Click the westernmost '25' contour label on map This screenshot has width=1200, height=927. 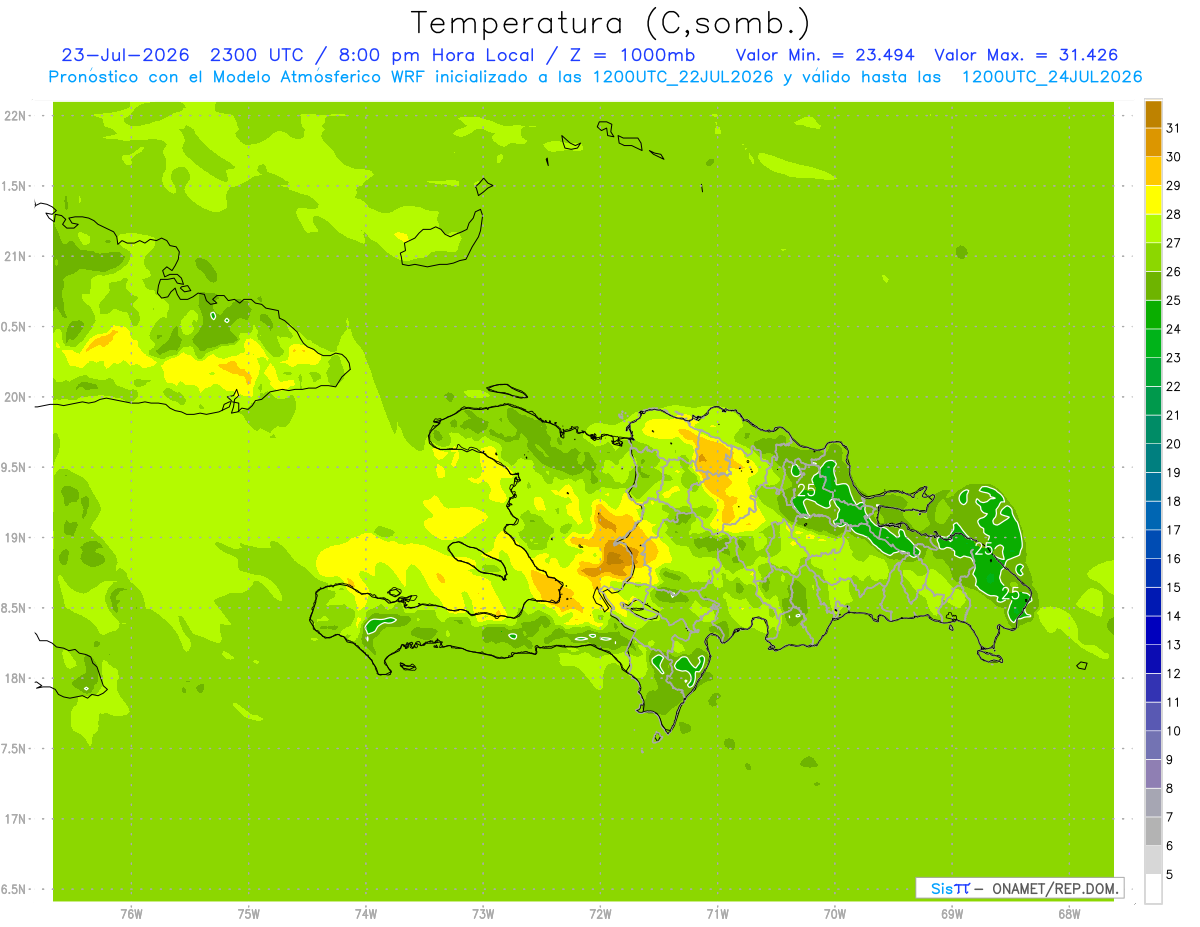tap(806, 490)
